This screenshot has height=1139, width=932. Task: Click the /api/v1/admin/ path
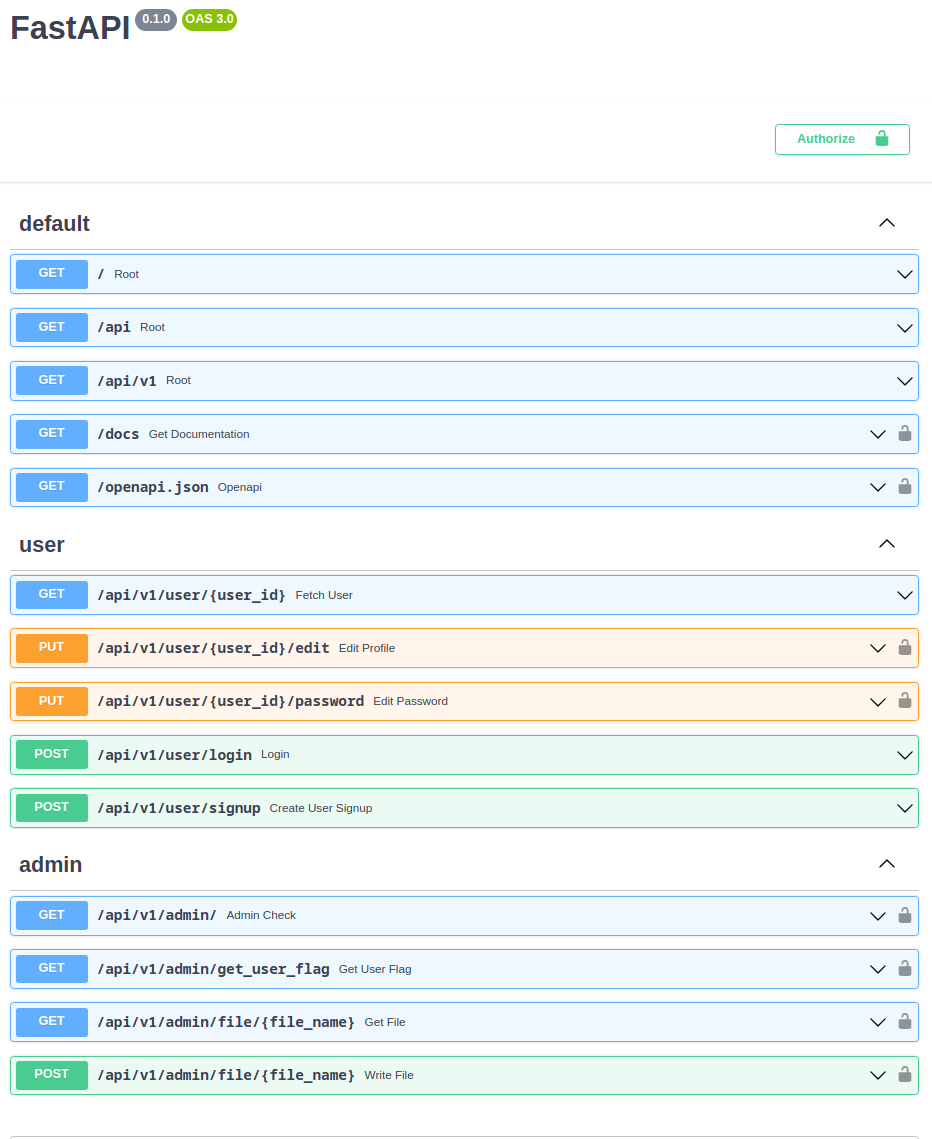157,915
